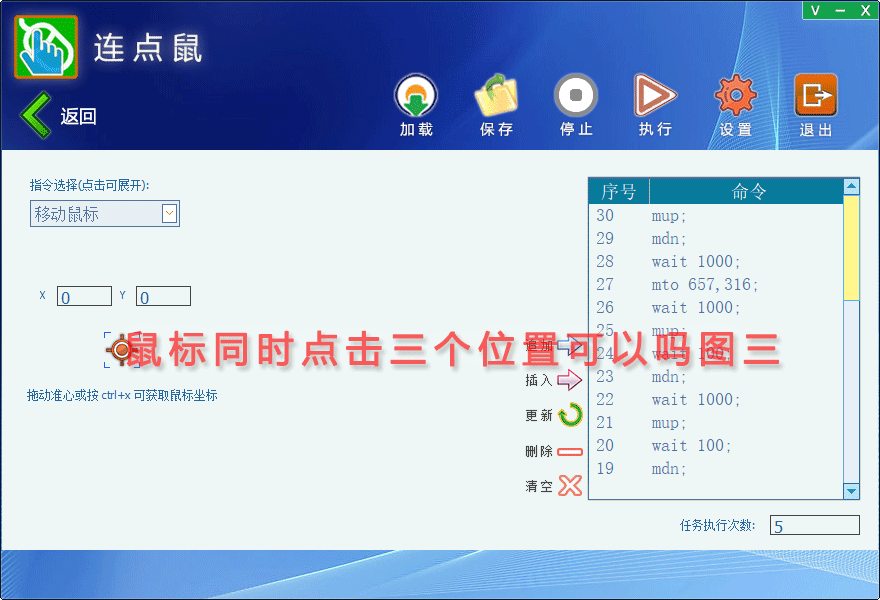The image size is (880, 600).
Task: Close the 连点鼠 window
Action: tap(865, 10)
